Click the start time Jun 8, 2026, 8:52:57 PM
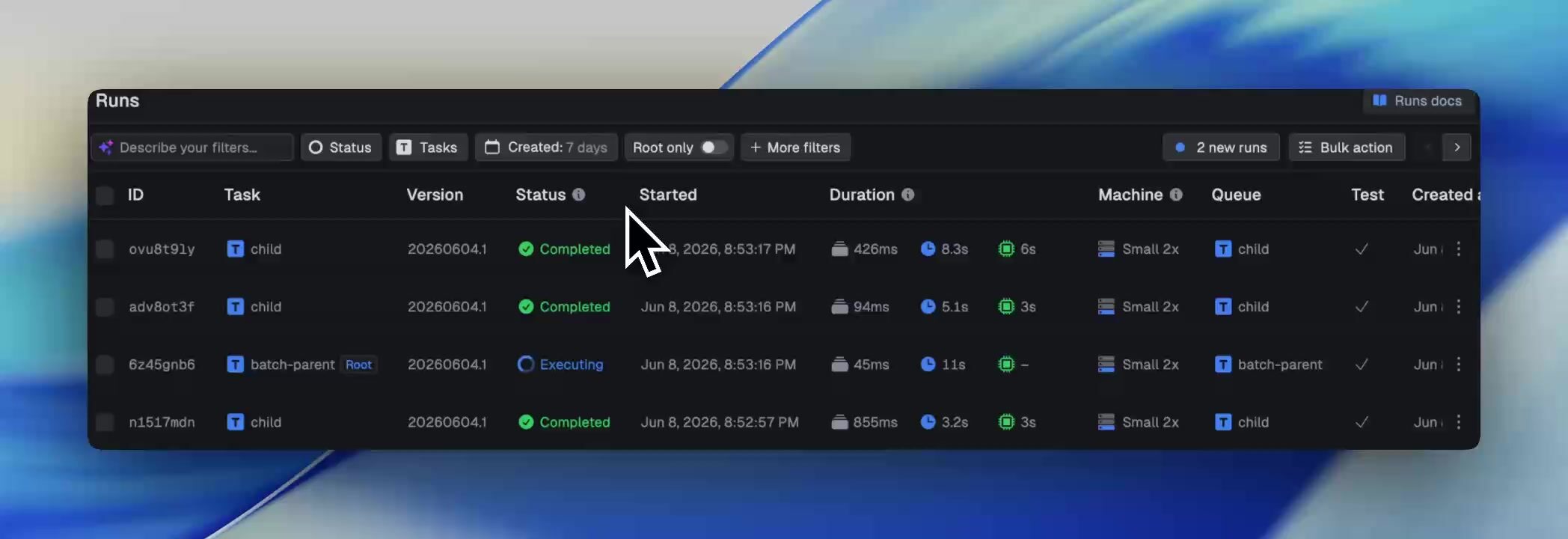 [720, 422]
